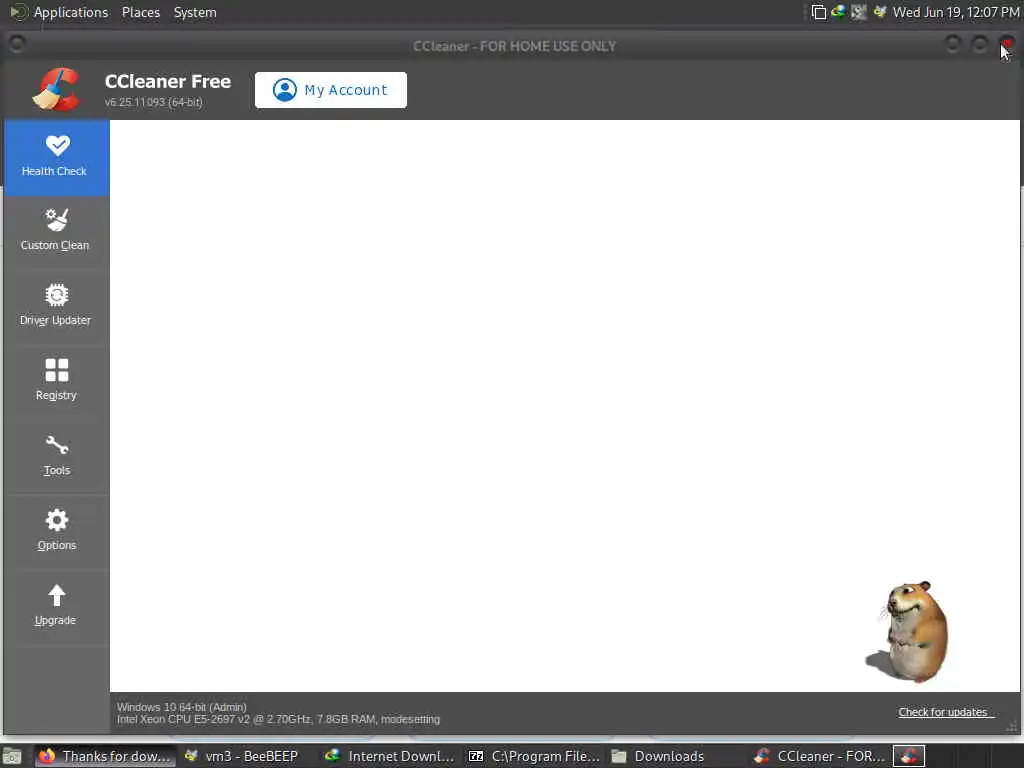The image size is (1024, 768).
Task: Open the Driver Updater section
Action: 57,306
